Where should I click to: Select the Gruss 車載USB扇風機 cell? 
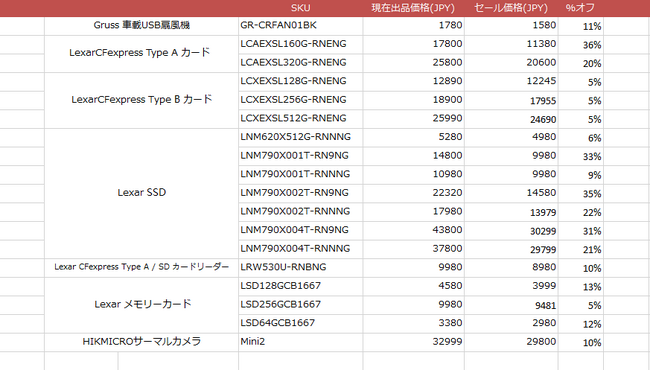(x=141, y=26)
